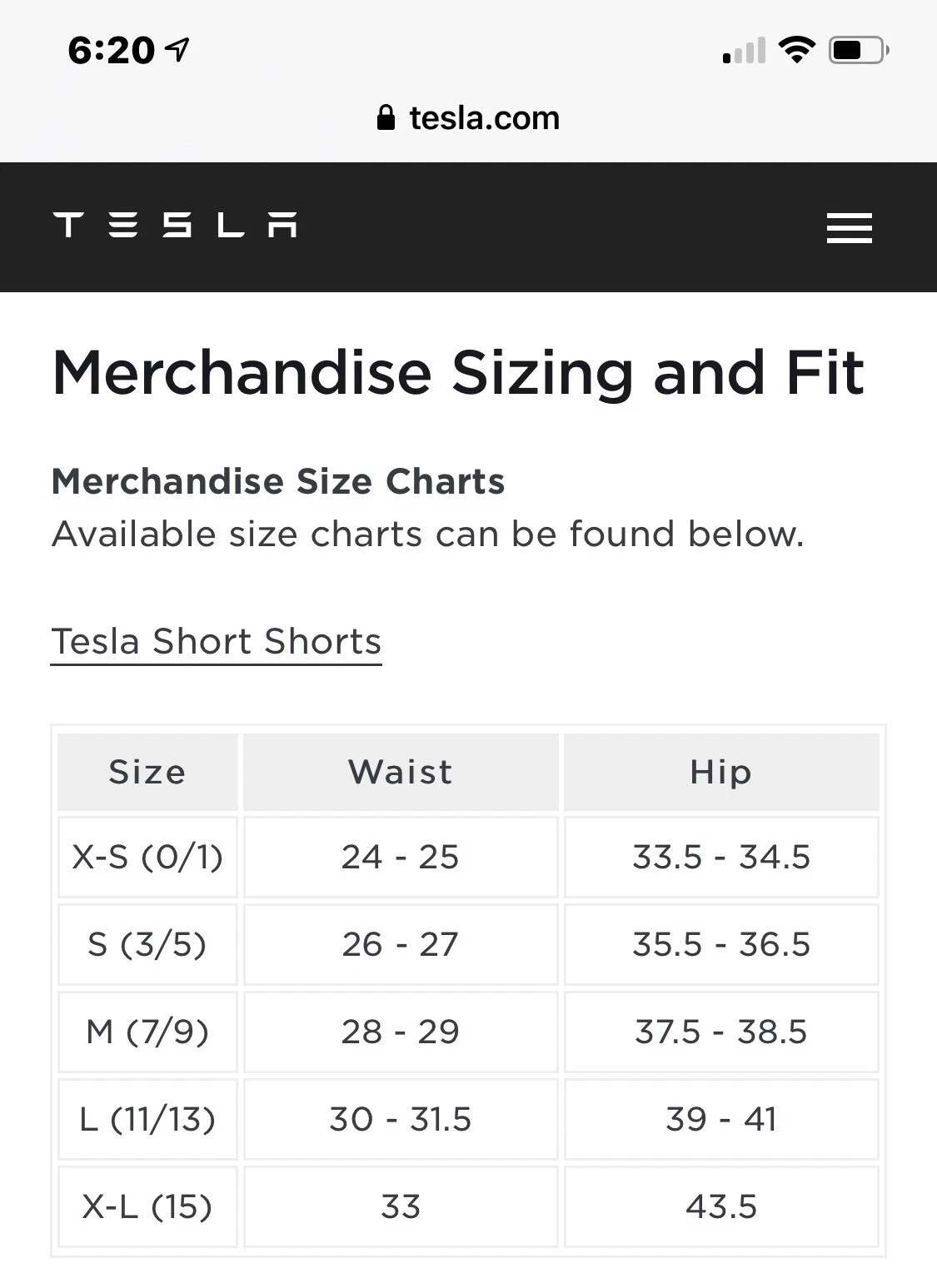
Task: Tap the cellular signal bars icon
Action: tap(744, 51)
